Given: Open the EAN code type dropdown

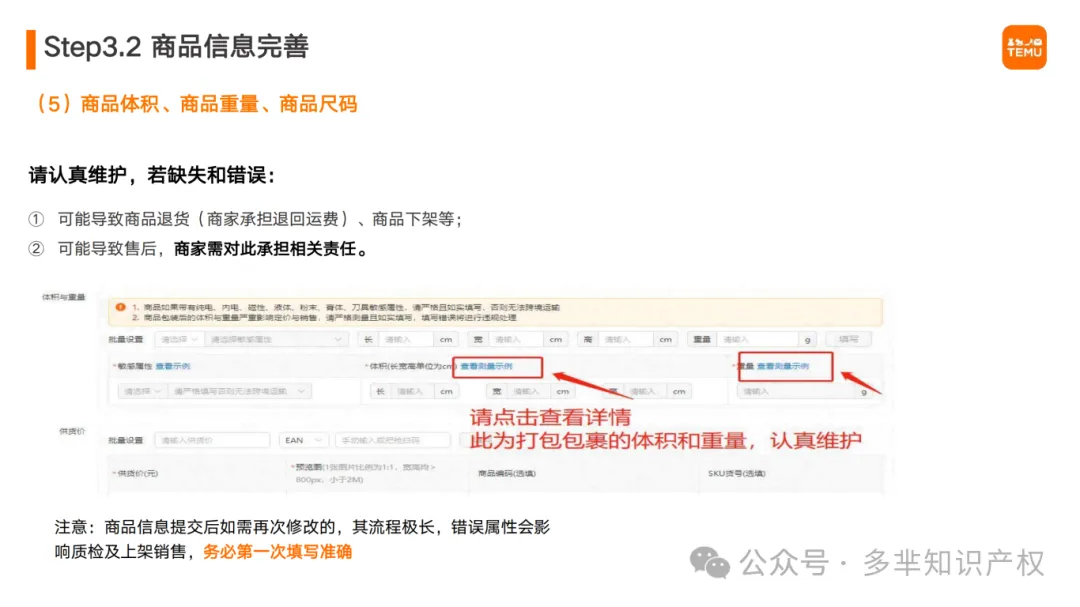Looking at the screenshot, I should (x=303, y=440).
